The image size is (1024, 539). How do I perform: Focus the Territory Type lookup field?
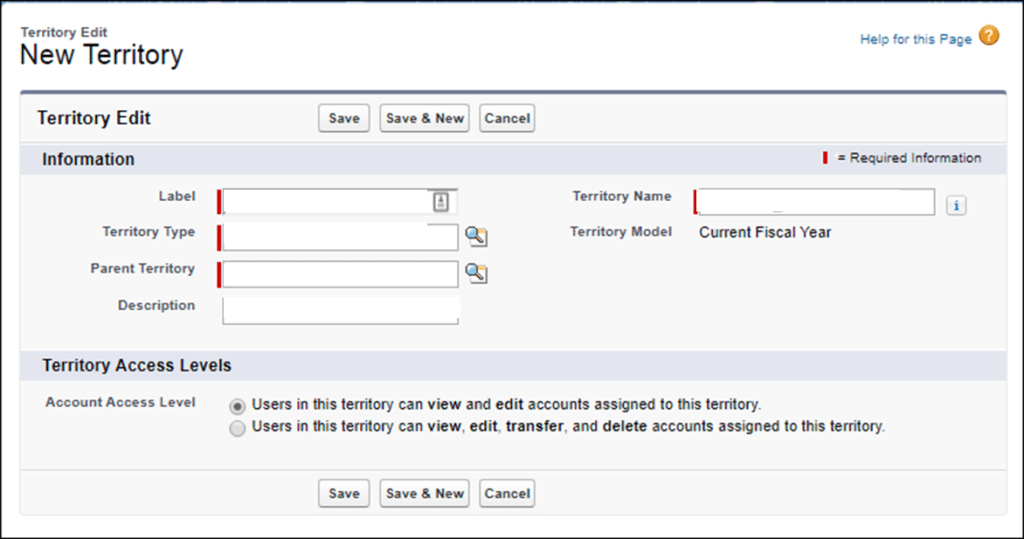339,237
